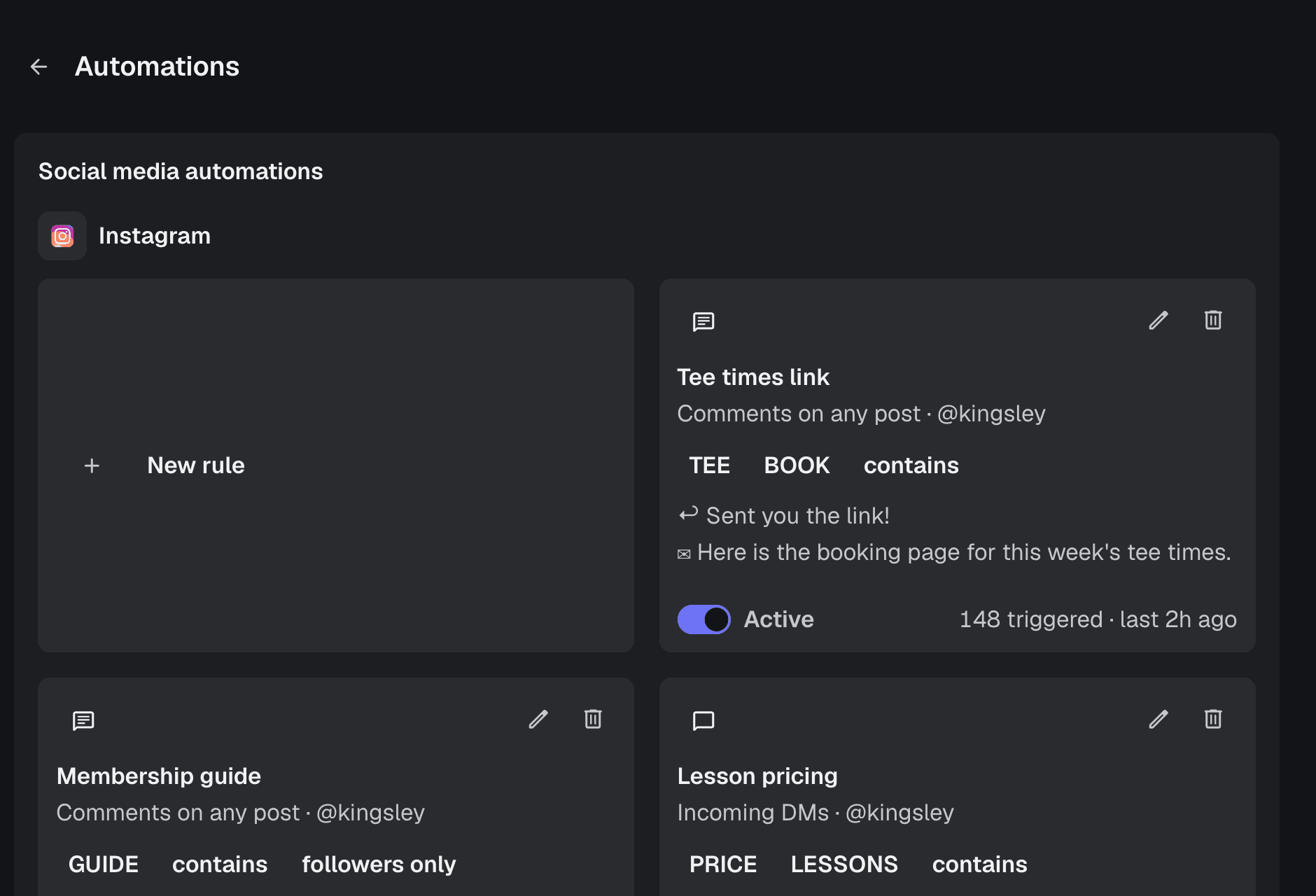Click '148 triggered · last 2h ago' text
The width and height of the screenshot is (1316, 896).
point(1098,619)
